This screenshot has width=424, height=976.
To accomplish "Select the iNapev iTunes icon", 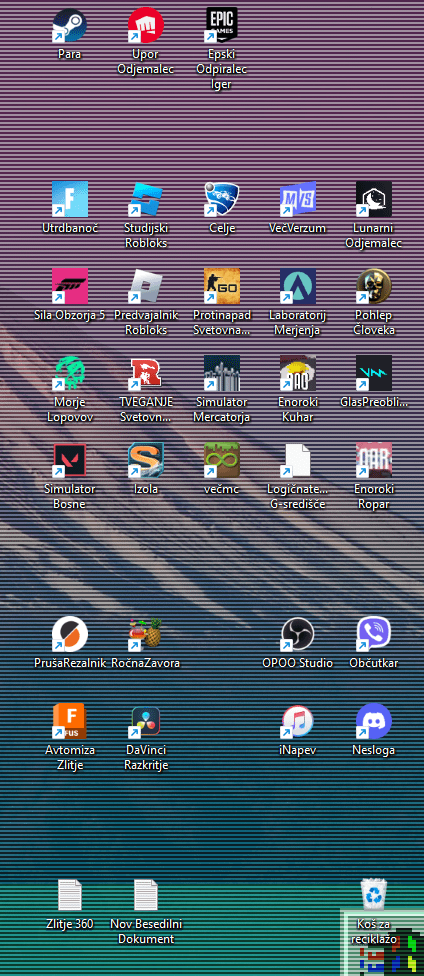I will pyautogui.click(x=298, y=721).
